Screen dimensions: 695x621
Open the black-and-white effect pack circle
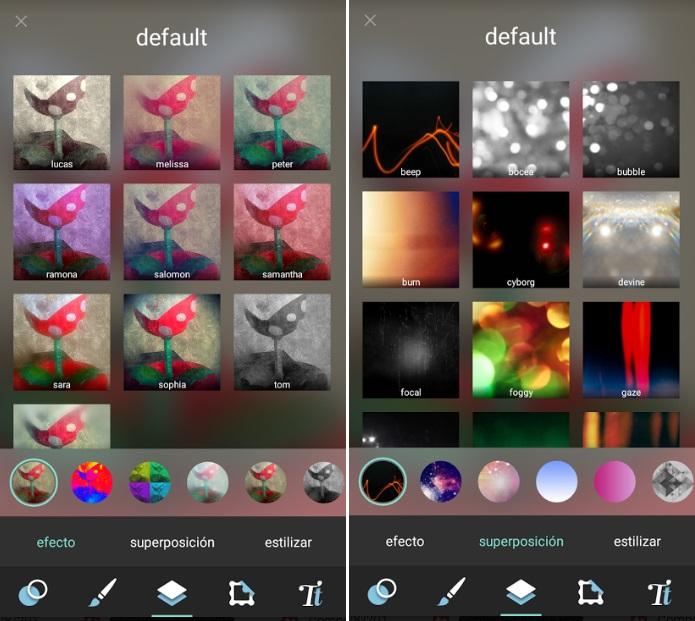[x=323, y=482]
